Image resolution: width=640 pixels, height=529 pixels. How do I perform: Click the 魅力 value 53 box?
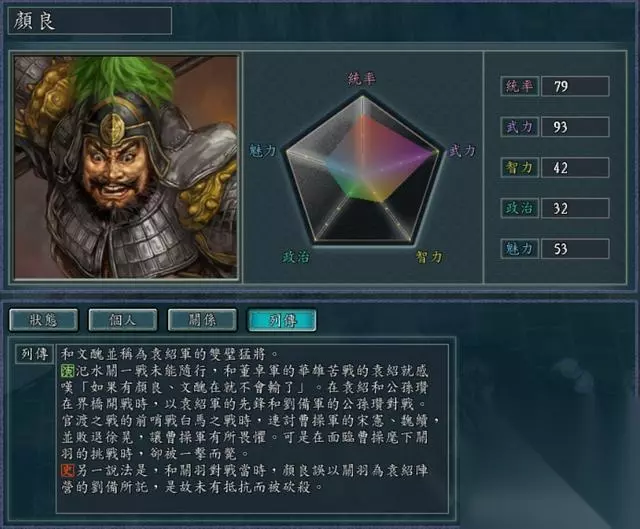(575, 249)
